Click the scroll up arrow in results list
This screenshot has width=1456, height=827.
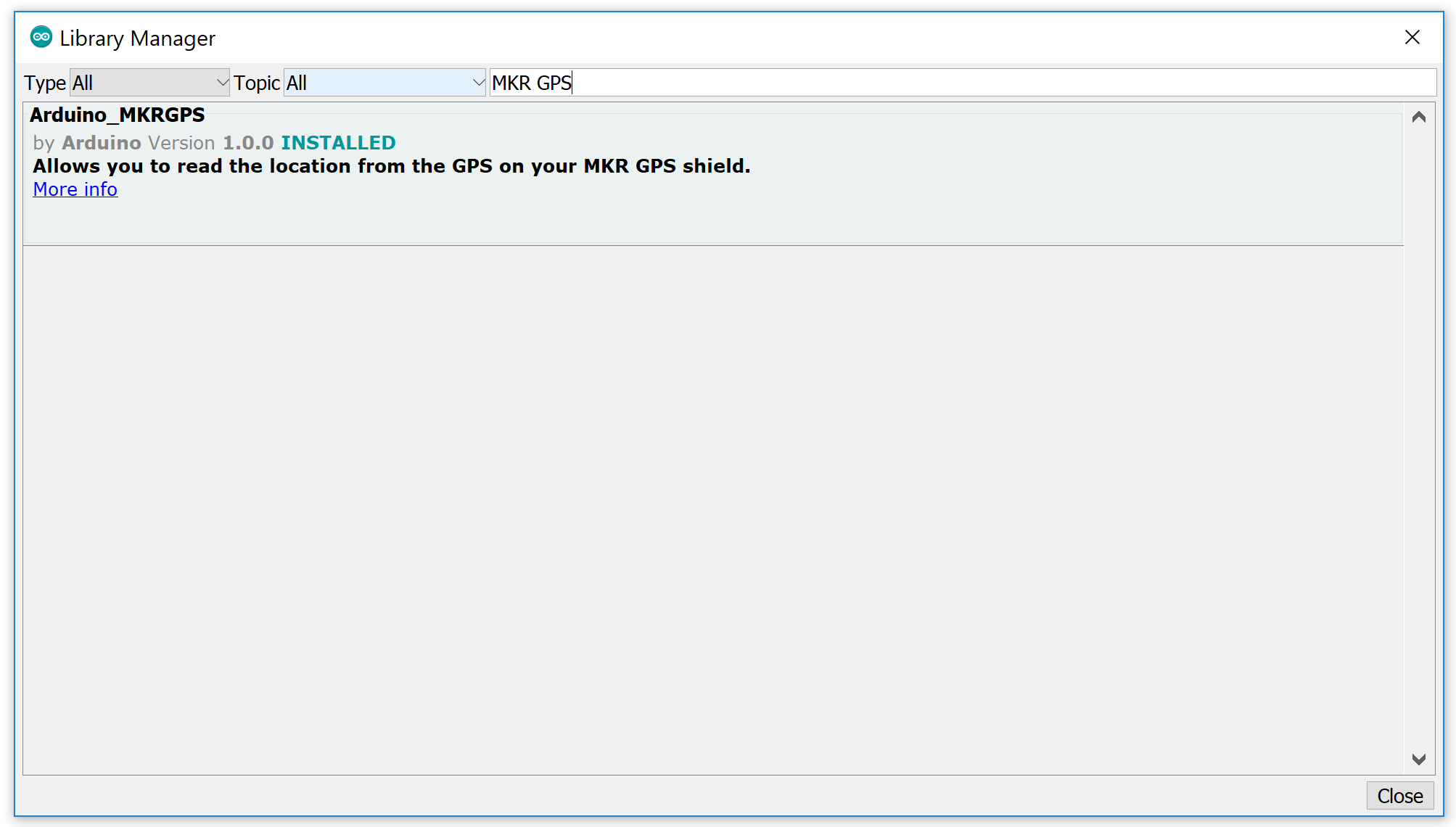click(1419, 117)
